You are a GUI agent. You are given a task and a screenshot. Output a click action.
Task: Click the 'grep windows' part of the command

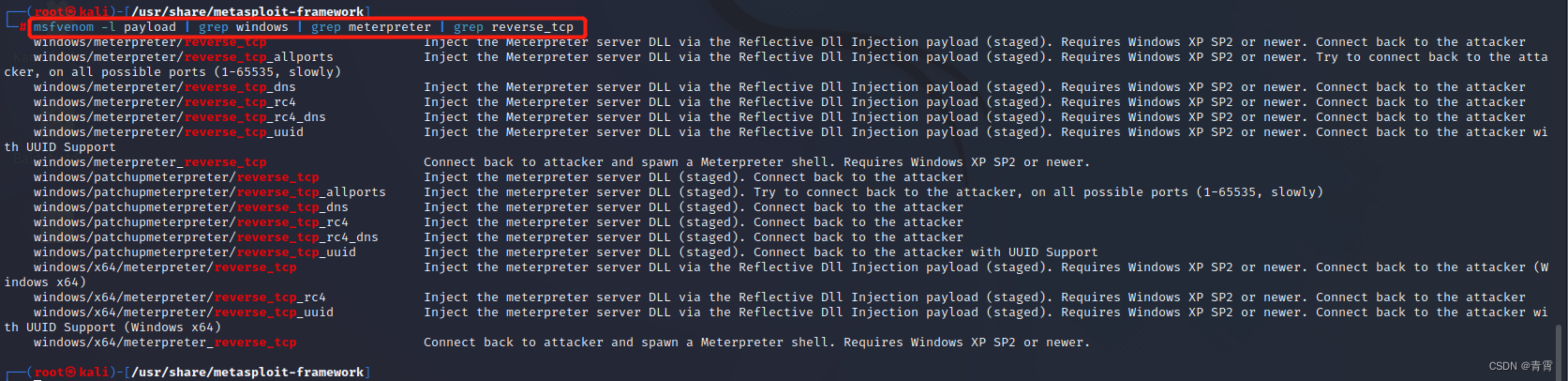pos(244,27)
